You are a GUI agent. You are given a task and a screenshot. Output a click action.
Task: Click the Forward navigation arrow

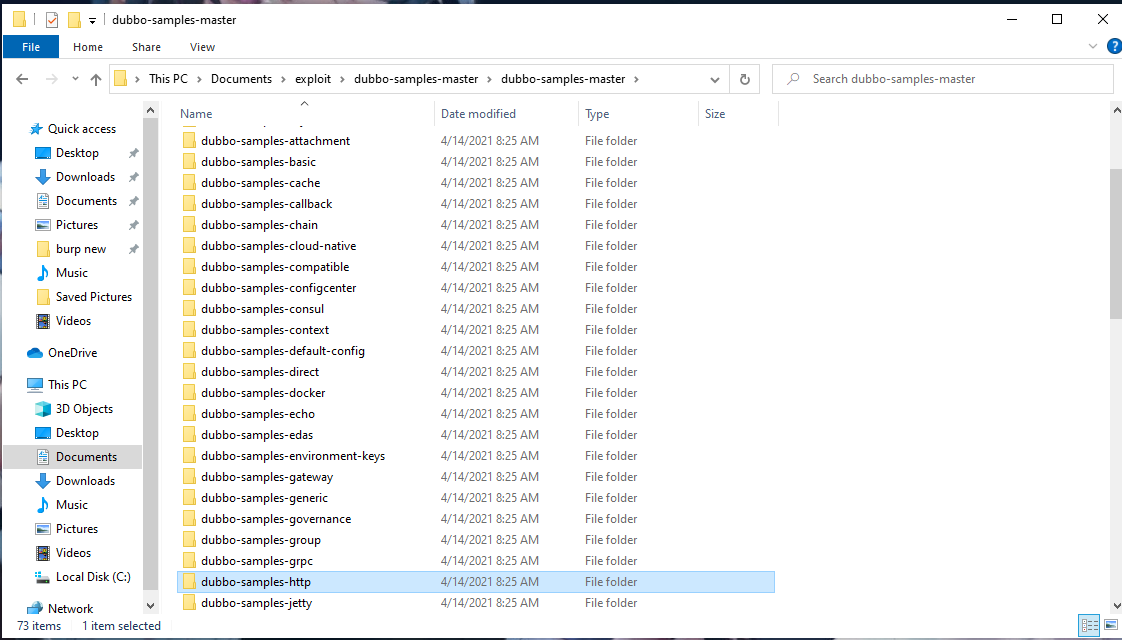52,79
